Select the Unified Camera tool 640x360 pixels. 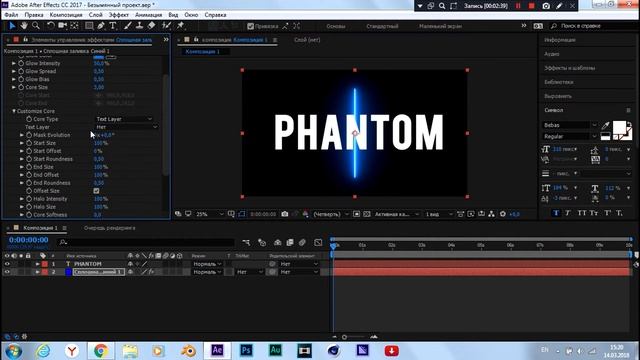(x=62, y=26)
